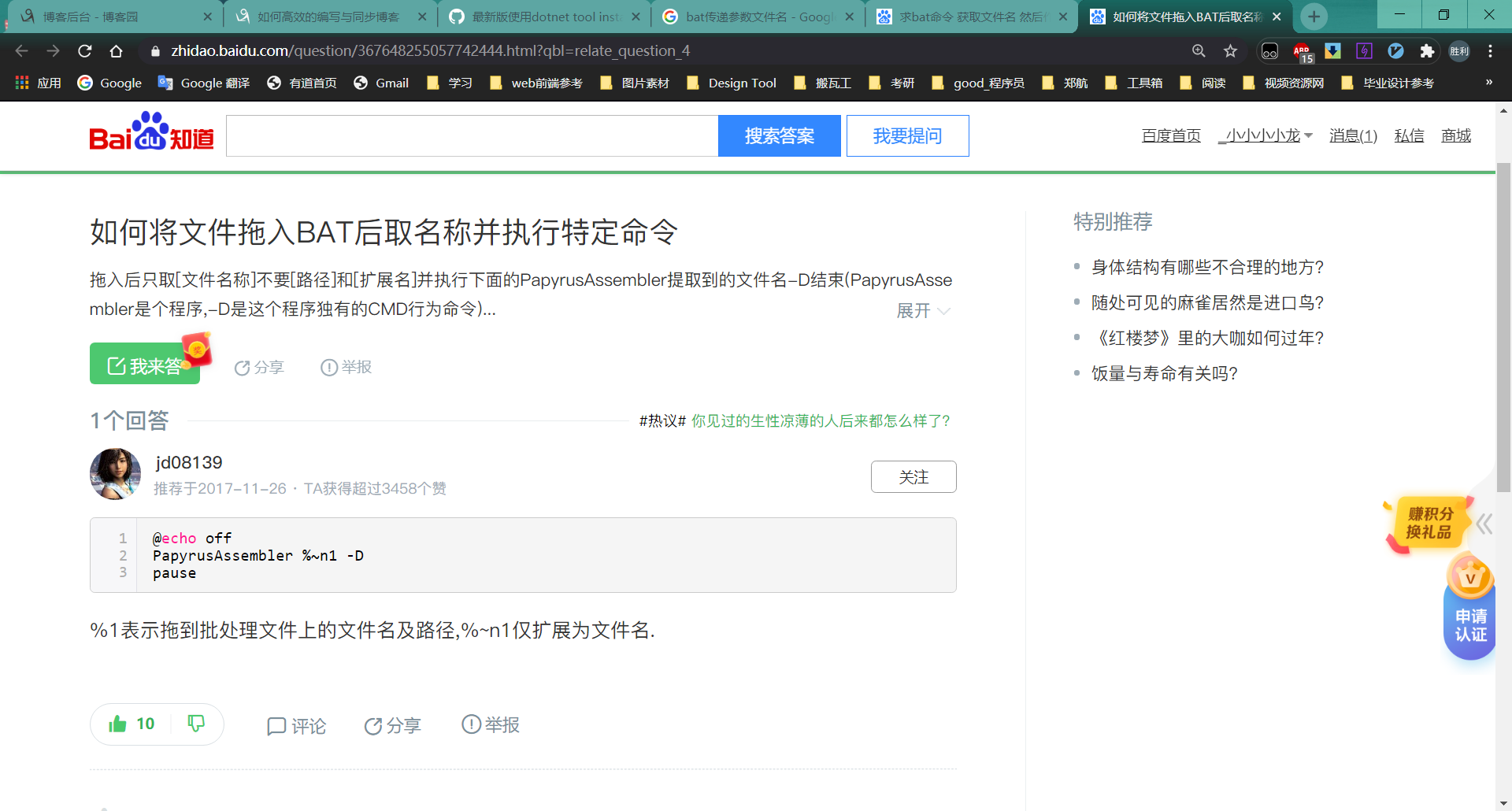Image resolution: width=1512 pixels, height=811 pixels.
Task: Click the PapyrusAssembler %~n1 -D code line
Action: click(x=258, y=556)
